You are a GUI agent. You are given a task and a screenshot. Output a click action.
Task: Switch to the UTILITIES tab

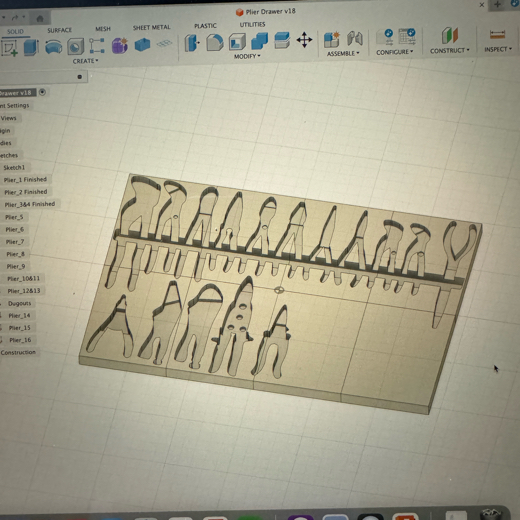(252, 24)
